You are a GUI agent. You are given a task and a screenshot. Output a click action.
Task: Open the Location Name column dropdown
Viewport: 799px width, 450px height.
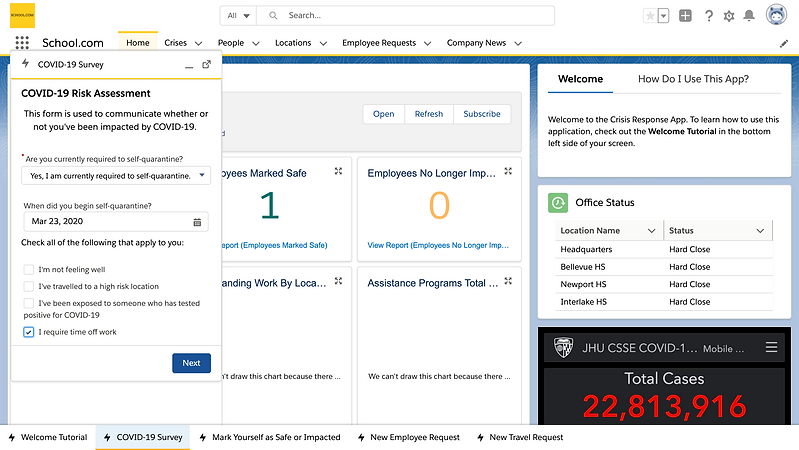coord(651,231)
